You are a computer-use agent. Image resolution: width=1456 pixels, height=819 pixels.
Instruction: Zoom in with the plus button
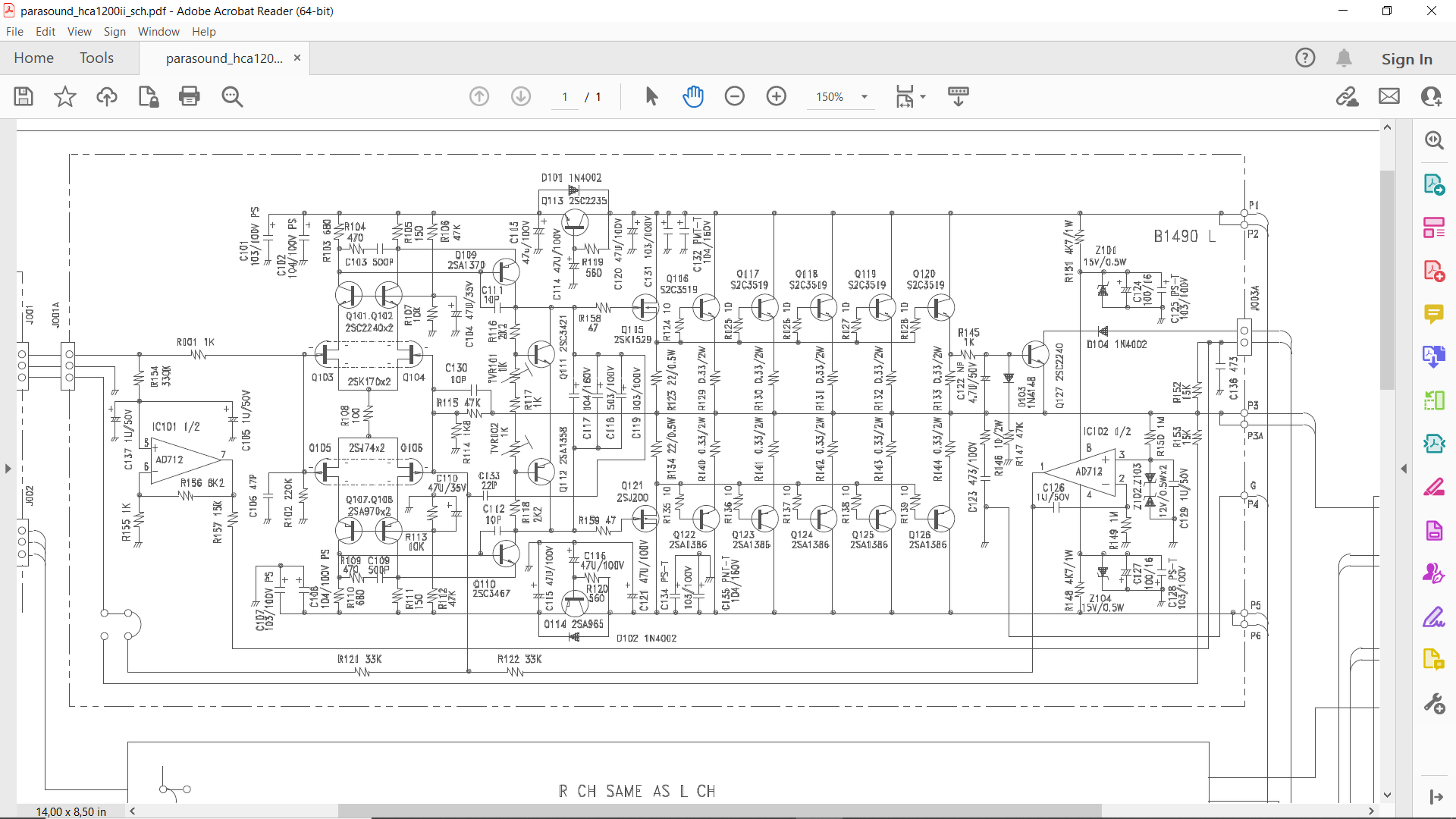[777, 96]
